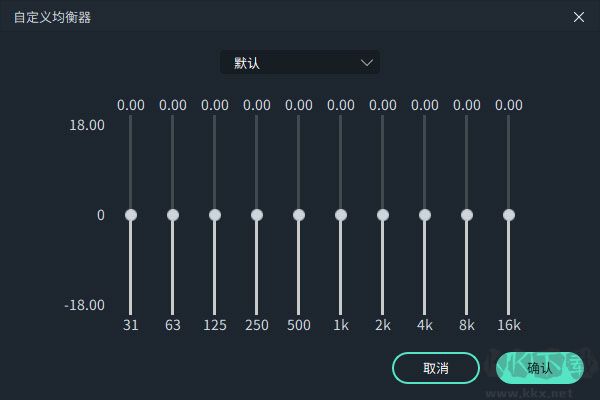Open the 默认 preset dropdown
600x400 pixels.
(299, 63)
